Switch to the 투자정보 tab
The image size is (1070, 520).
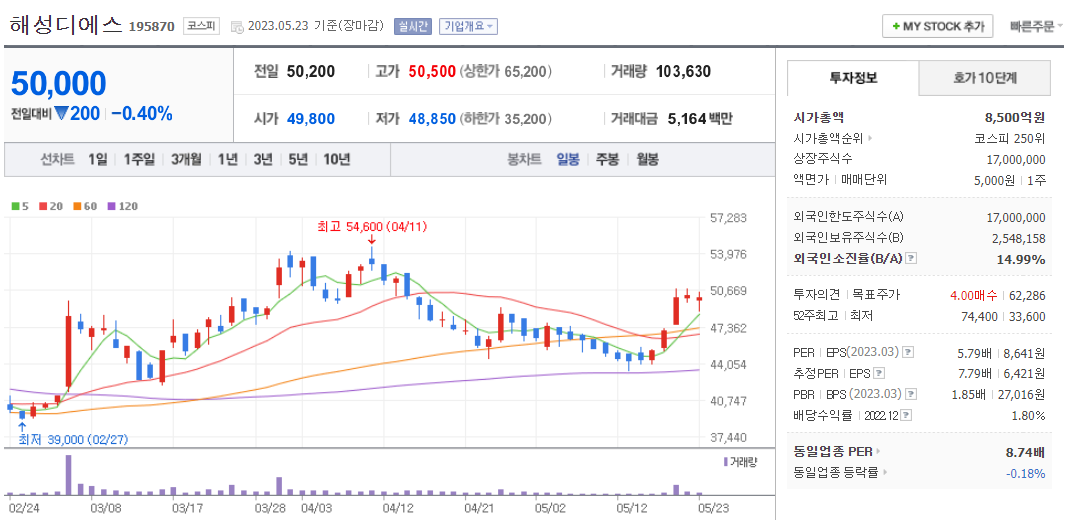(853, 78)
